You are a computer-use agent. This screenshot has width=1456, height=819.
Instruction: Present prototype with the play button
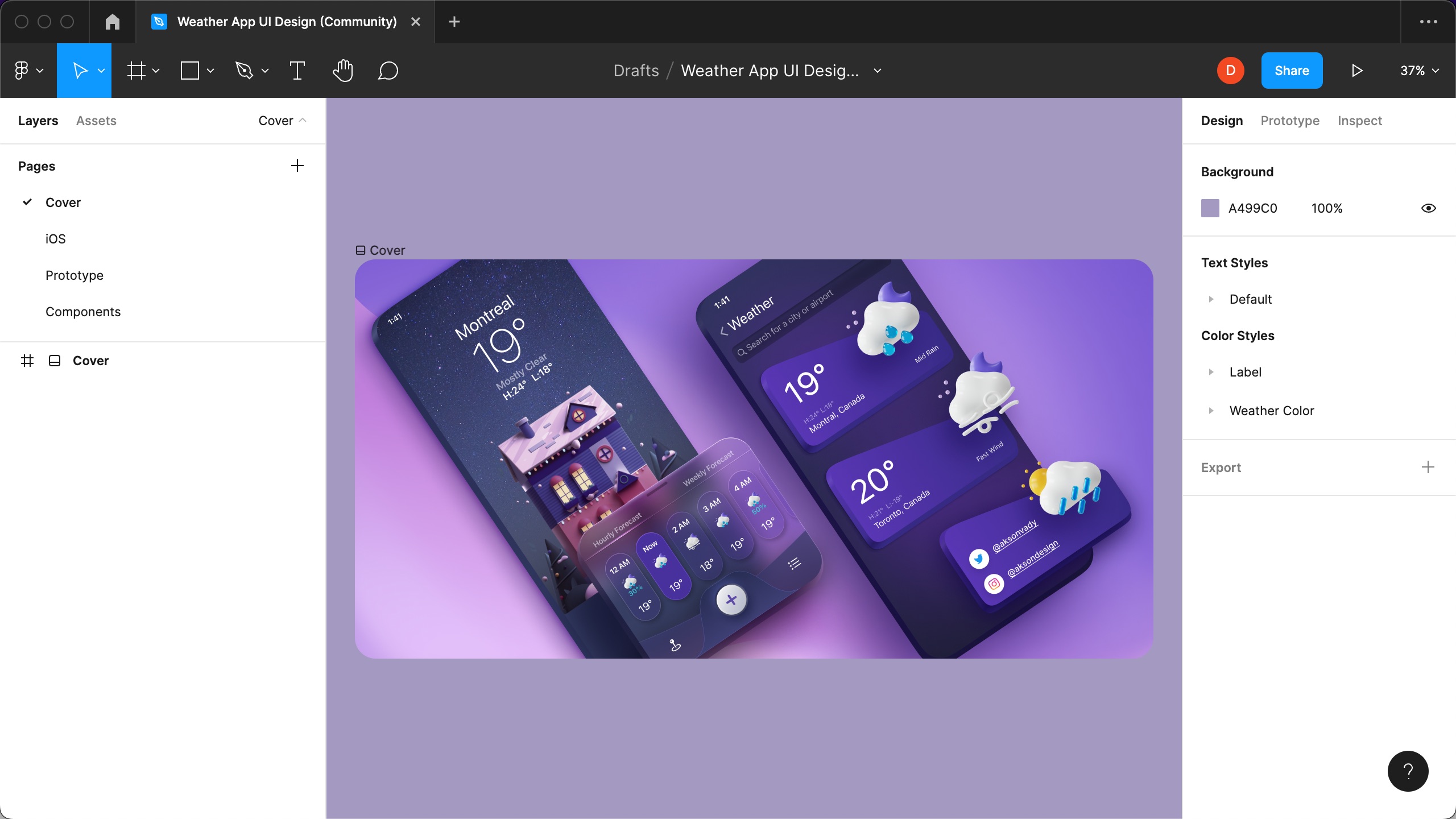1357,71
